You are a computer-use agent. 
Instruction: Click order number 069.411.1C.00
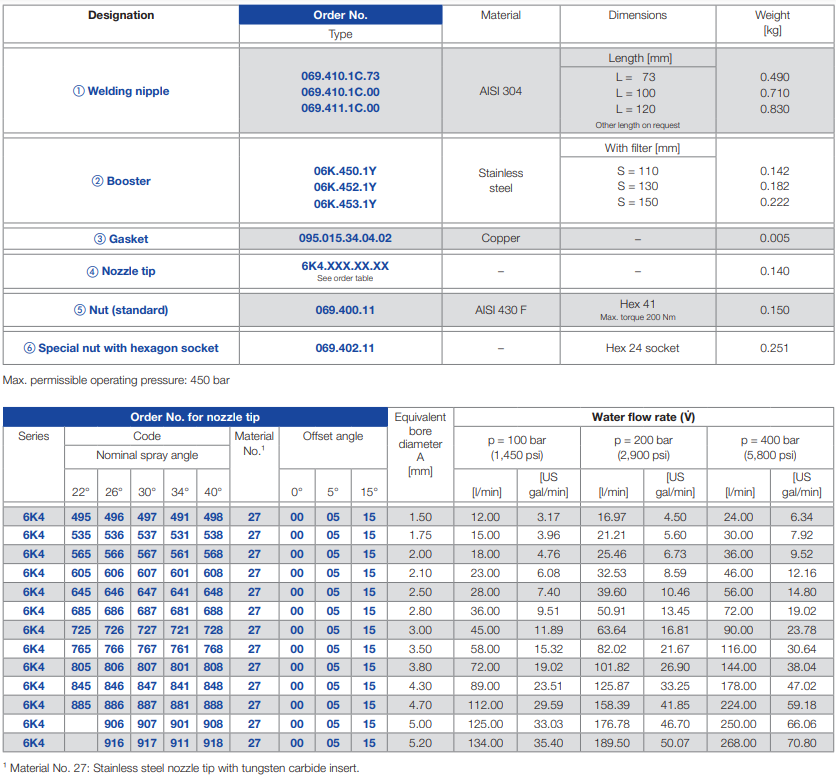[x=340, y=108]
